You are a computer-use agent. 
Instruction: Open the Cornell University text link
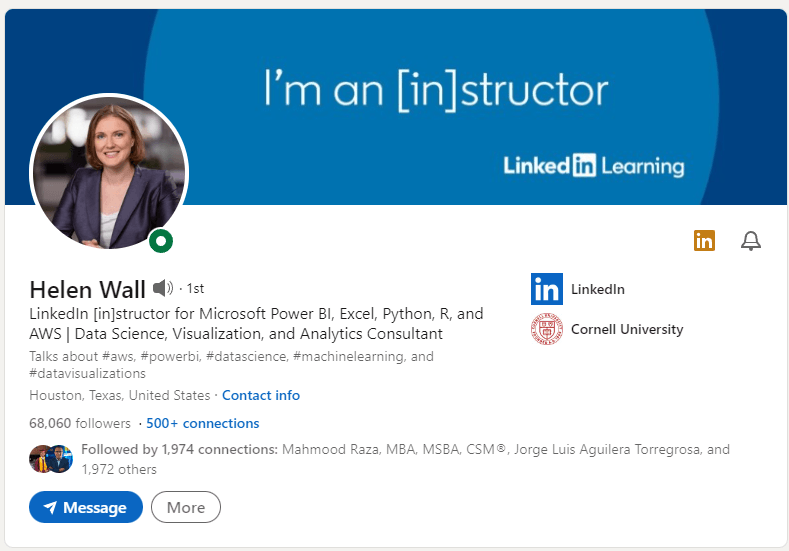pos(627,329)
